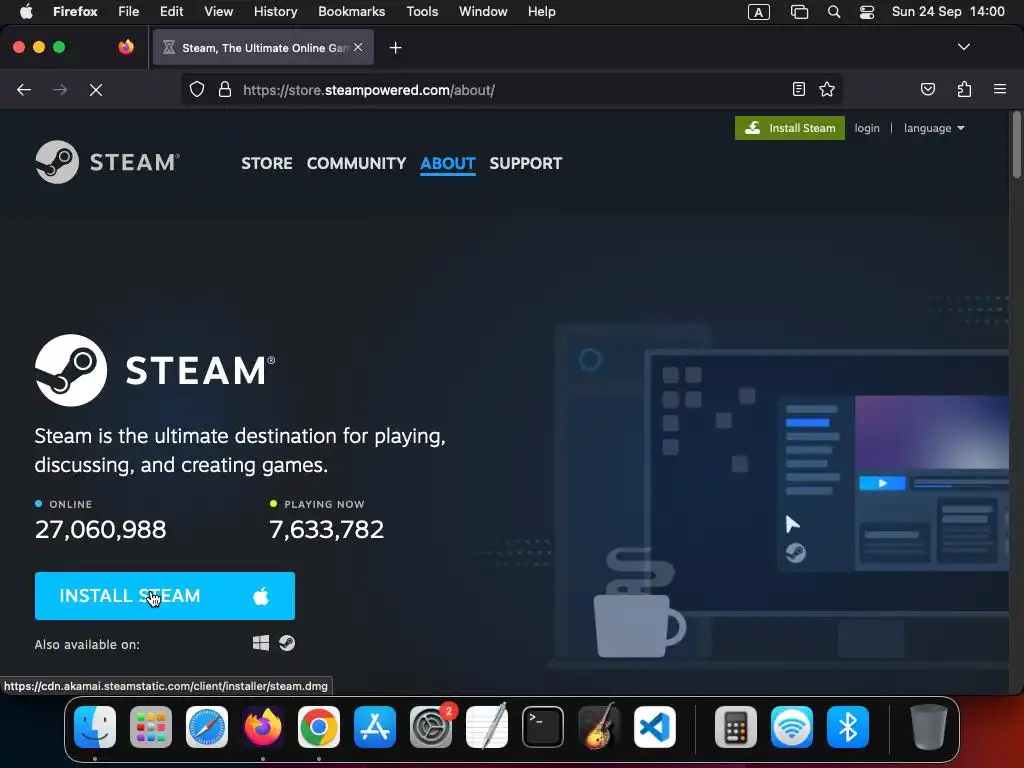Click the online count 27,060,988
The image size is (1024, 768).
pos(101,530)
